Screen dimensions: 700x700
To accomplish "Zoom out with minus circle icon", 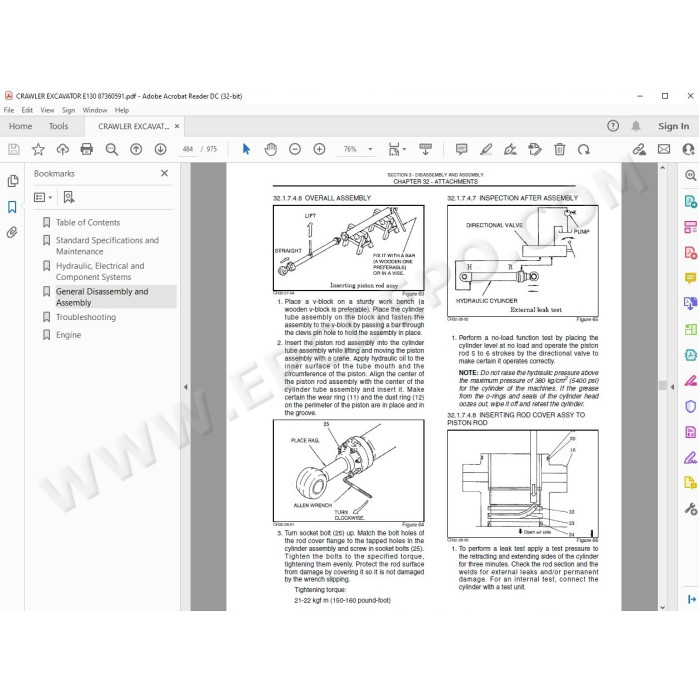I will point(295,149).
